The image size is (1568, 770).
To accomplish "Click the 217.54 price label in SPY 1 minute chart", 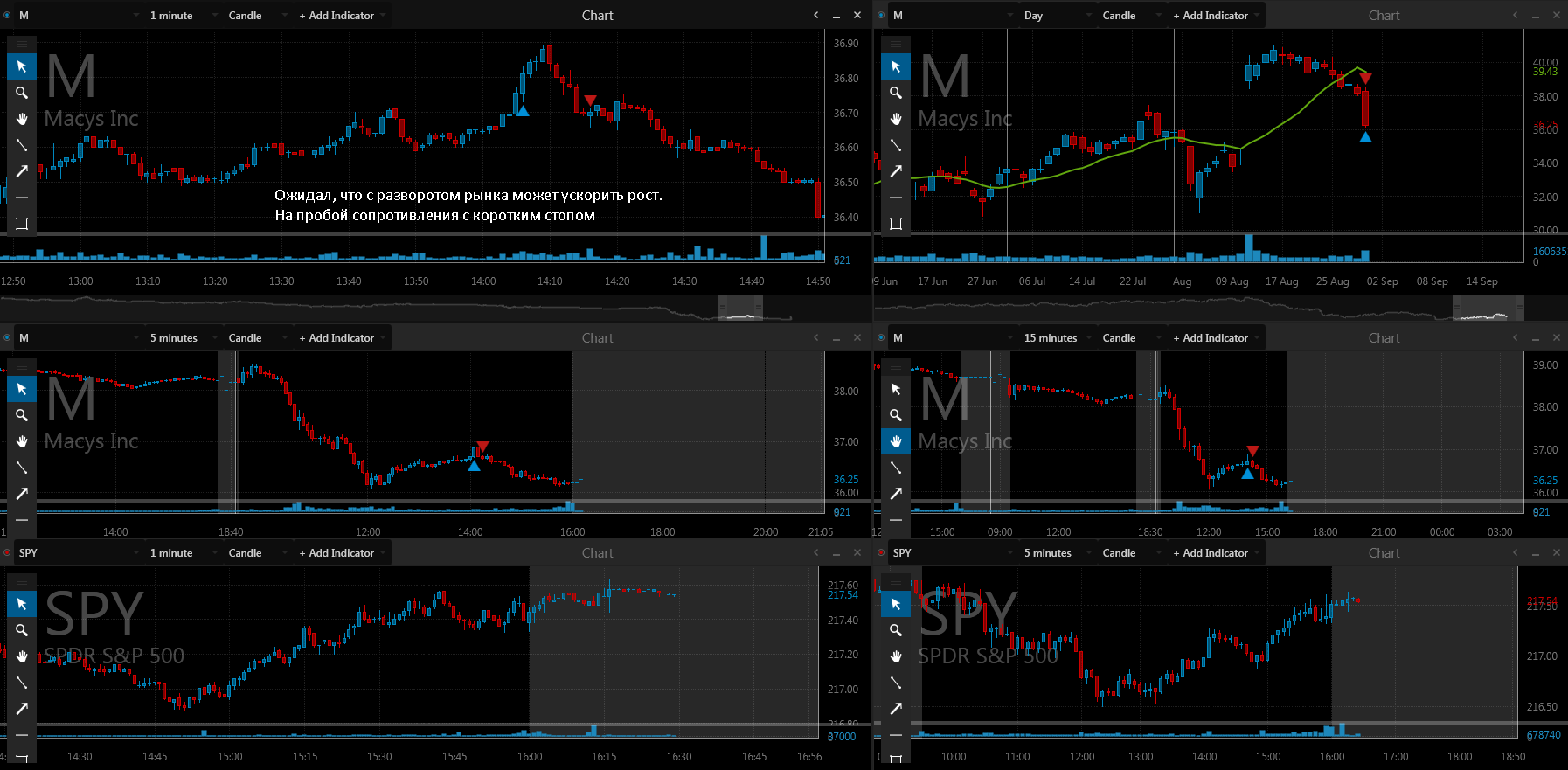I will tap(843, 595).
